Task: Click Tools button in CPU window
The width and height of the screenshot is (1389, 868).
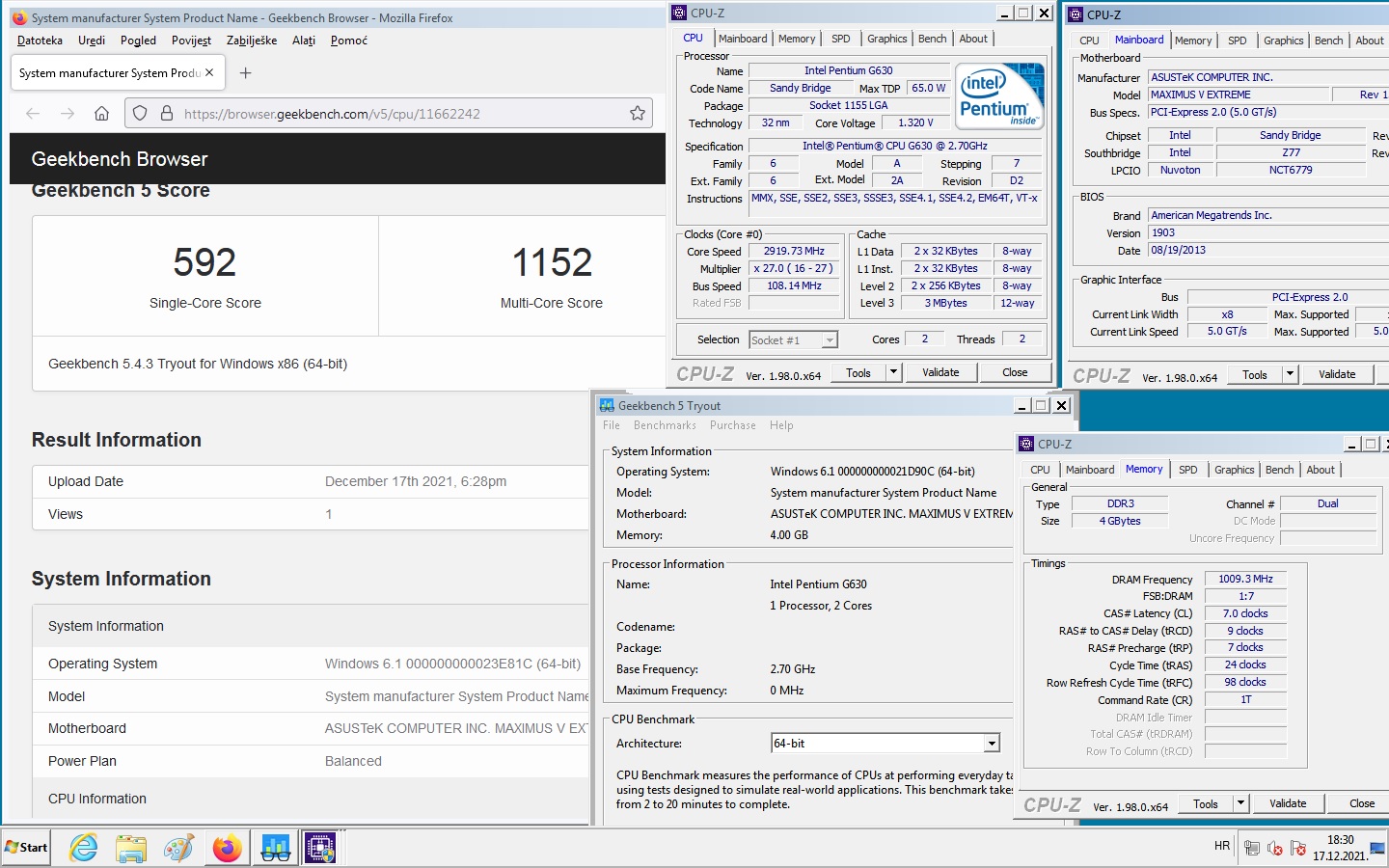Action: coord(858,372)
